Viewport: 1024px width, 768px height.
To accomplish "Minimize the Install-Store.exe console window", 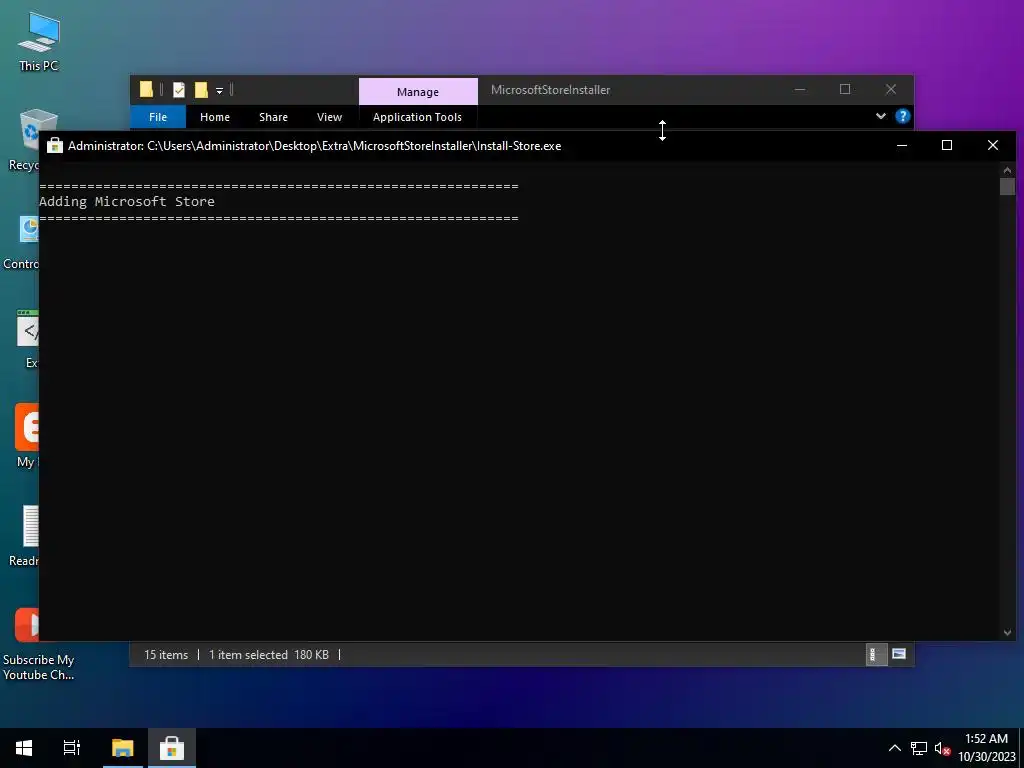I will pyautogui.click(x=902, y=145).
